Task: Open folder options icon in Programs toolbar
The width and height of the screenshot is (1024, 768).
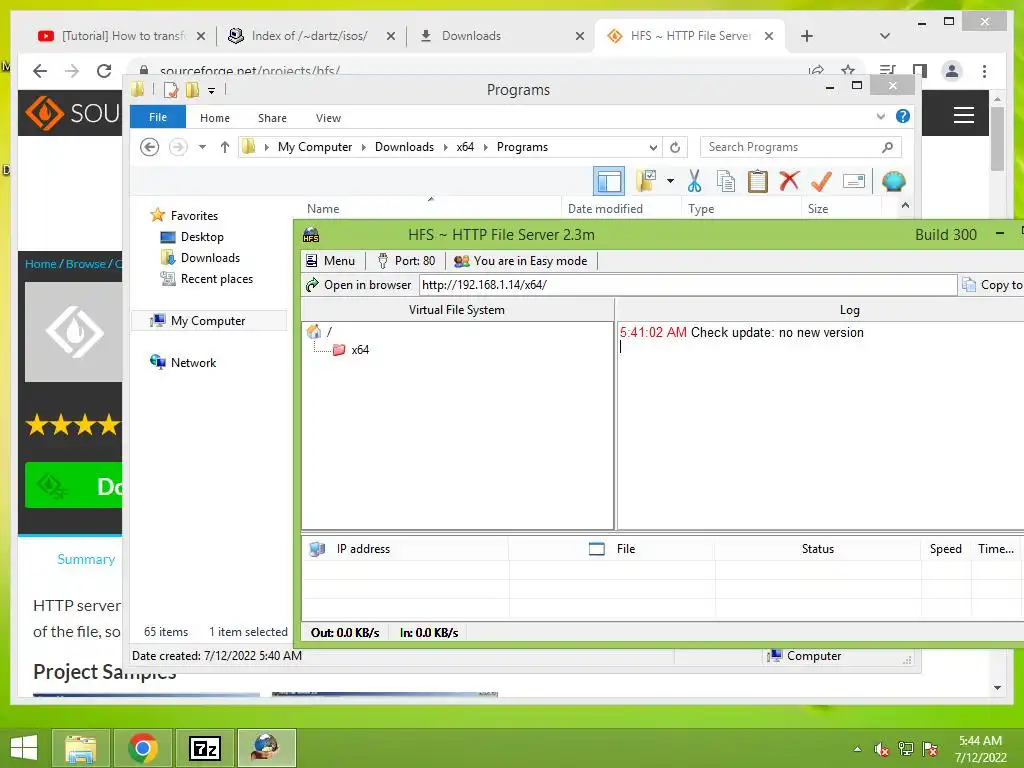Action: [646, 181]
